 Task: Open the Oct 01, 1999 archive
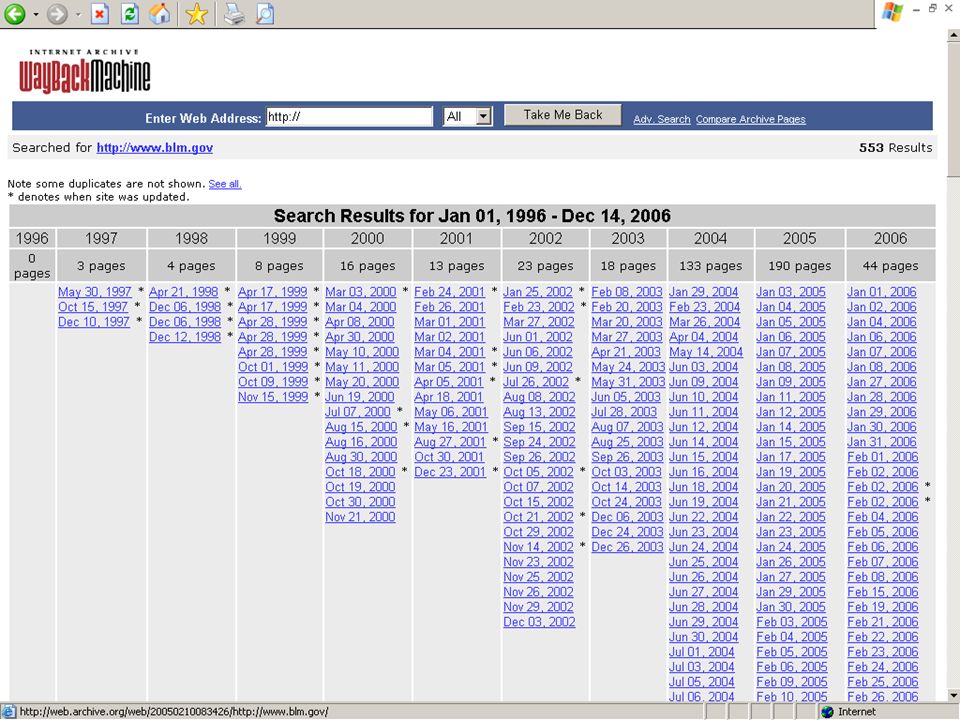[273, 367]
